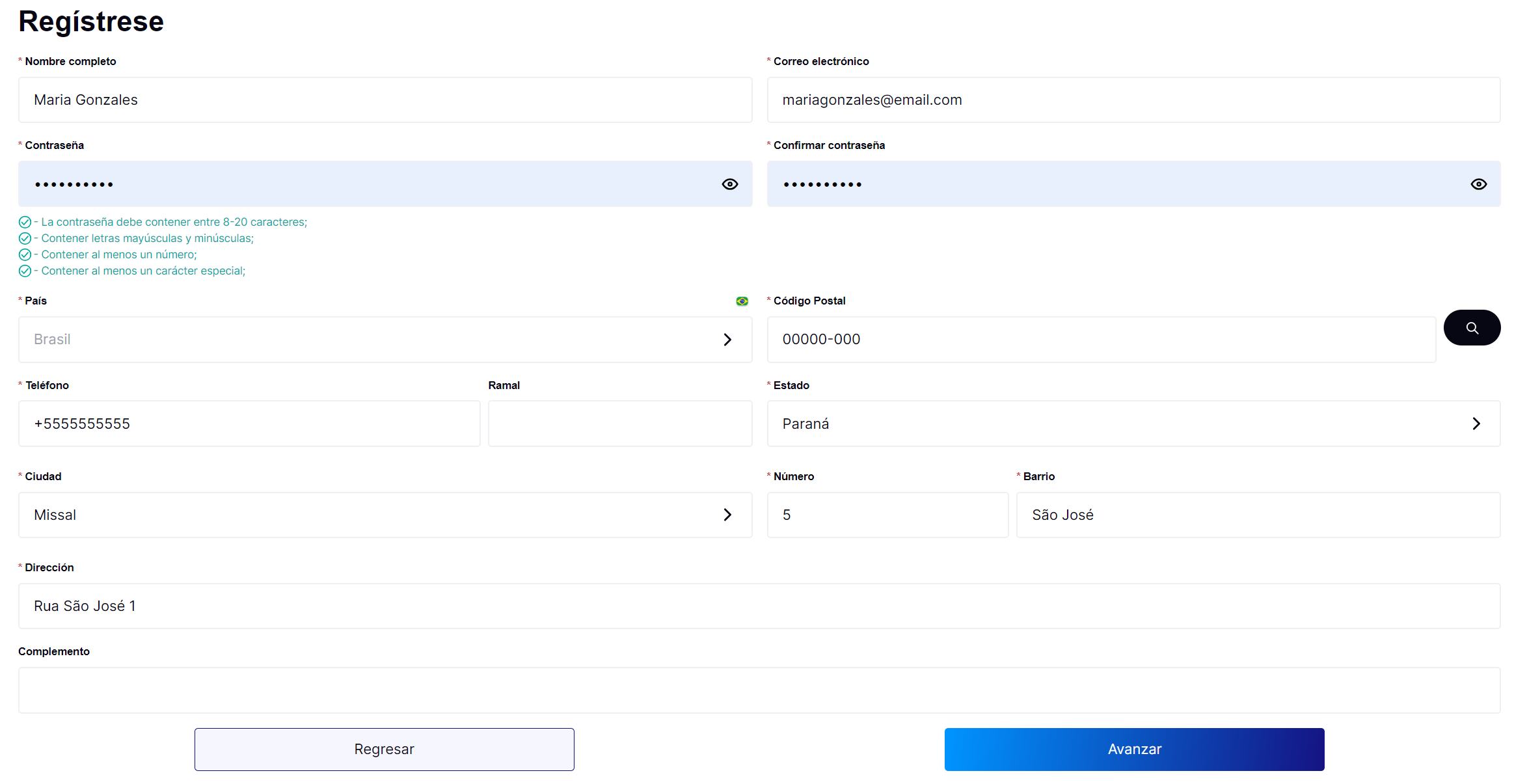Click the 'al menos un número' checkmark icon

coord(25,254)
